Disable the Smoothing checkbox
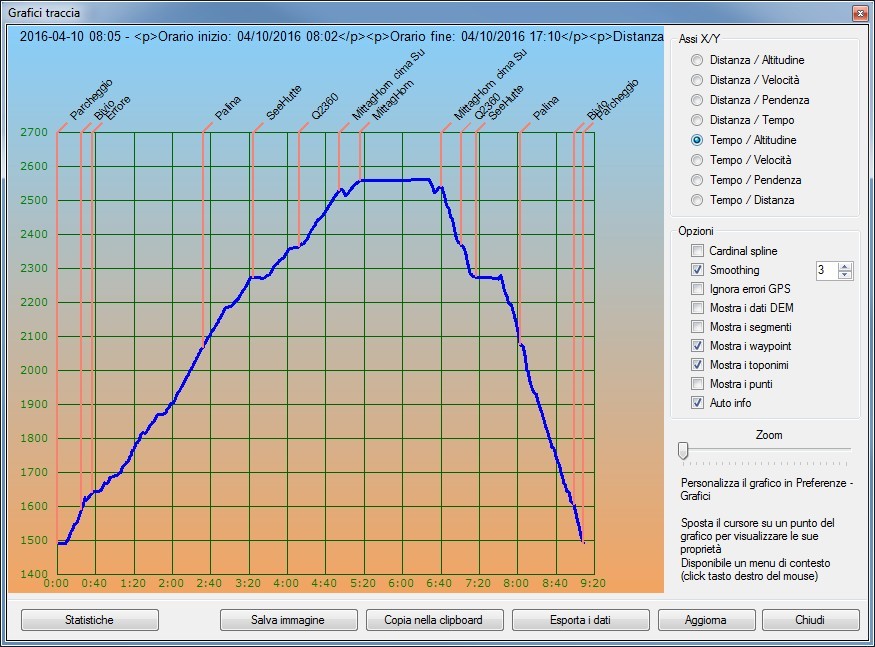The width and height of the screenshot is (875, 647). (698, 270)
